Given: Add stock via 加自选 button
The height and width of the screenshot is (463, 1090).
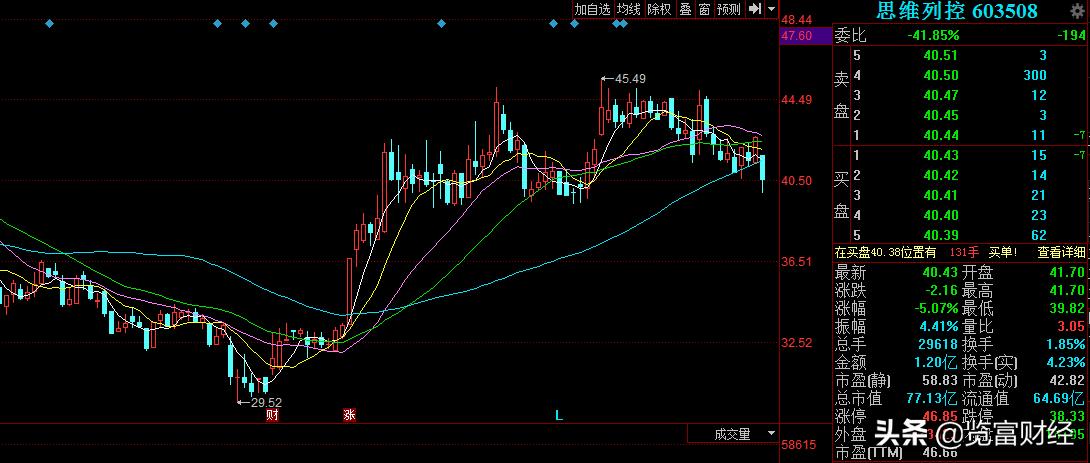Looking at the screenshot, I should (593, 9).
